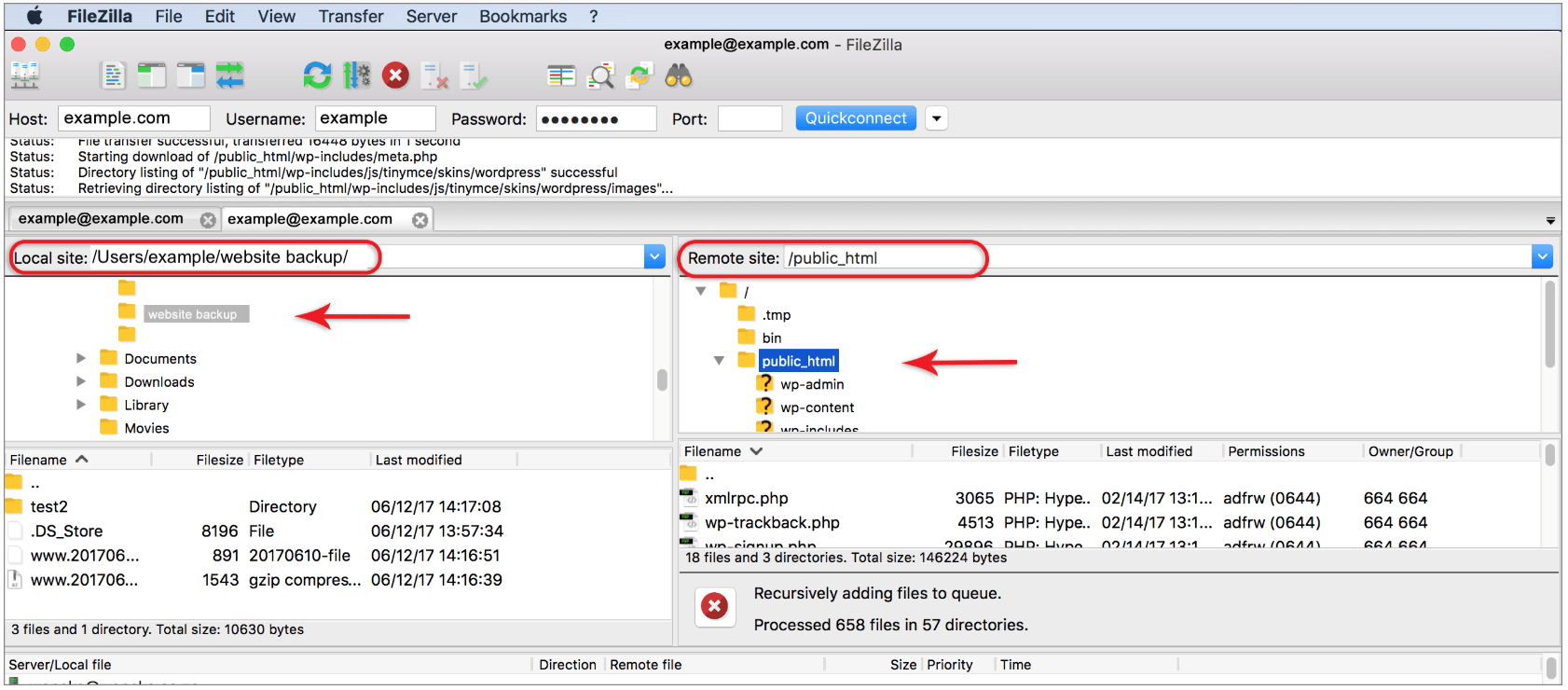Image resolution: width=1568 pixels, height=690 pixels.
Task: Toggle synchronized browsing icon
Action: [x=640, y=76]
